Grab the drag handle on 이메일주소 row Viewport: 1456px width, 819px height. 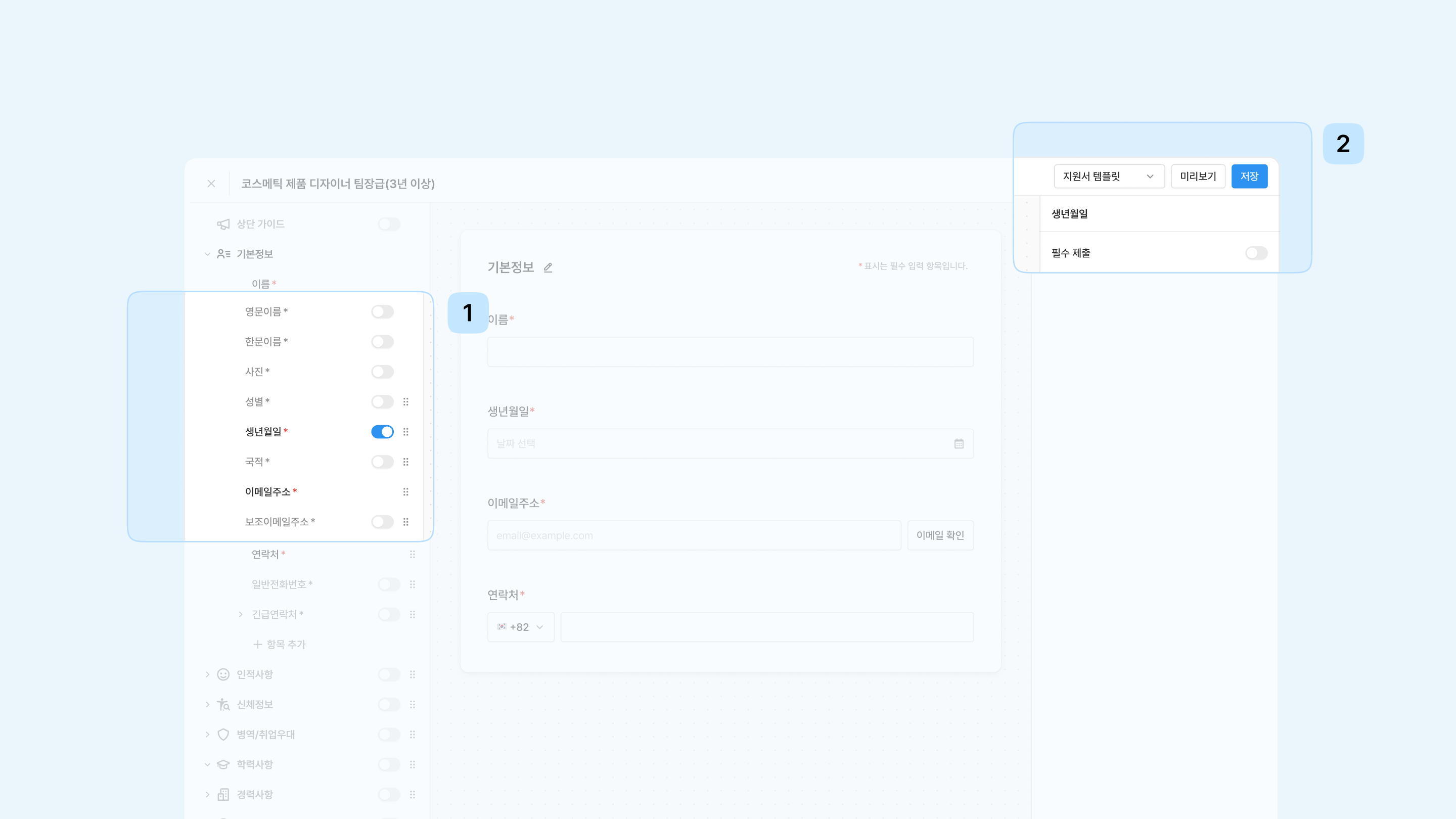pyautogui.click(x=406, y=492)
